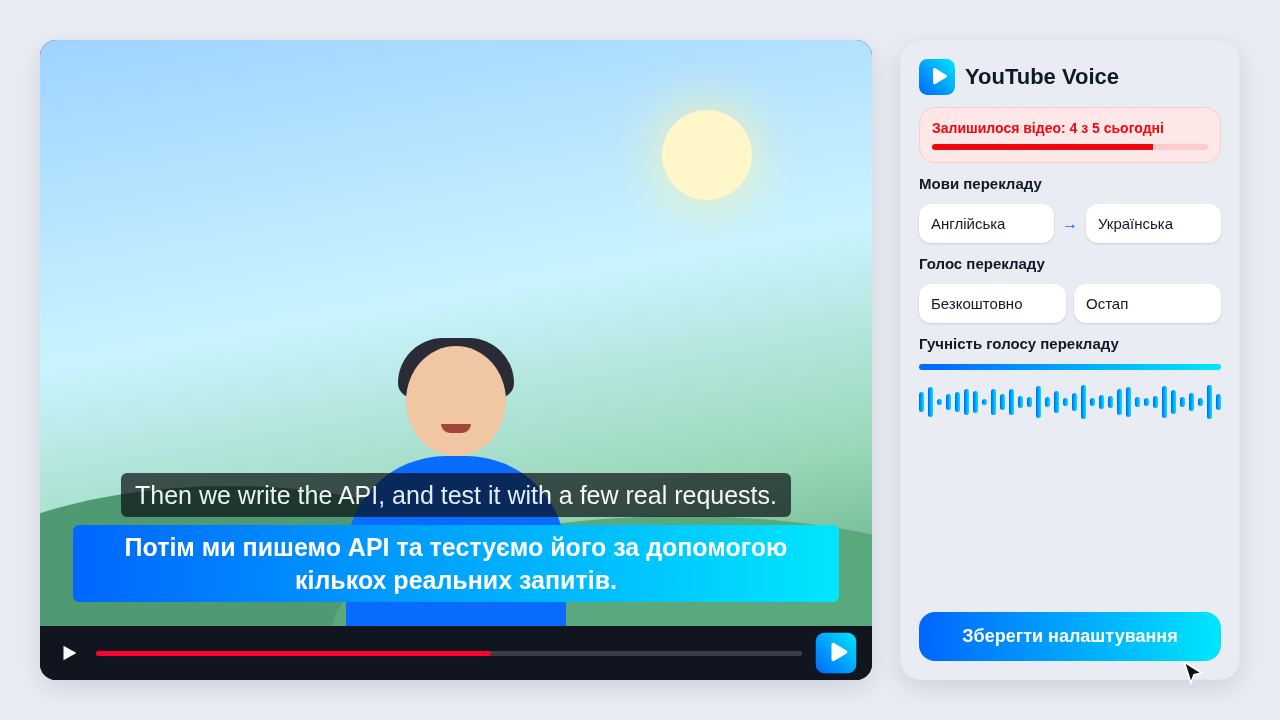Open the target language dropdown 'Українська'

point(1153,224)
